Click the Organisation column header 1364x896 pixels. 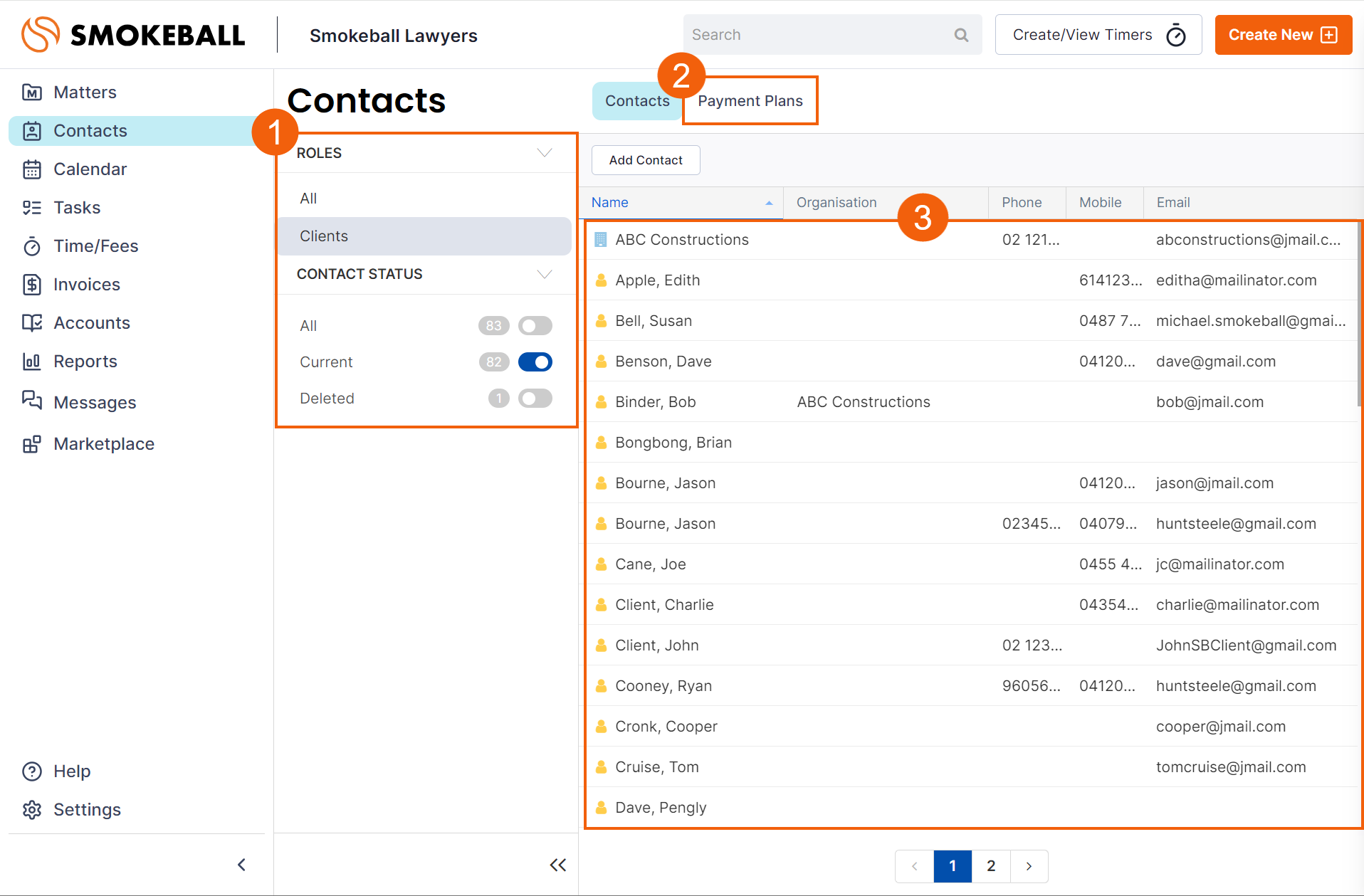coord(836,203)
